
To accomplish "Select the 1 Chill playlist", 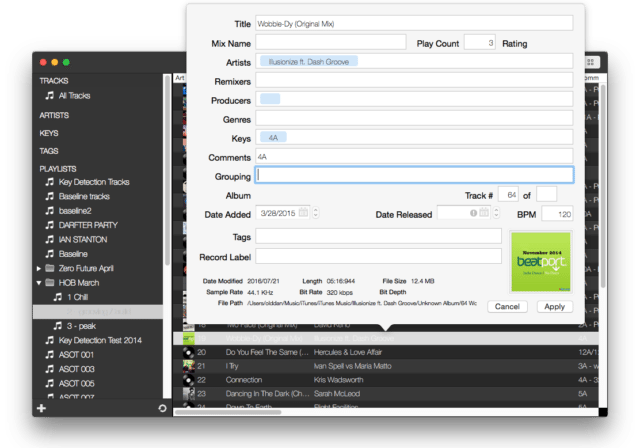I will 78,297.
